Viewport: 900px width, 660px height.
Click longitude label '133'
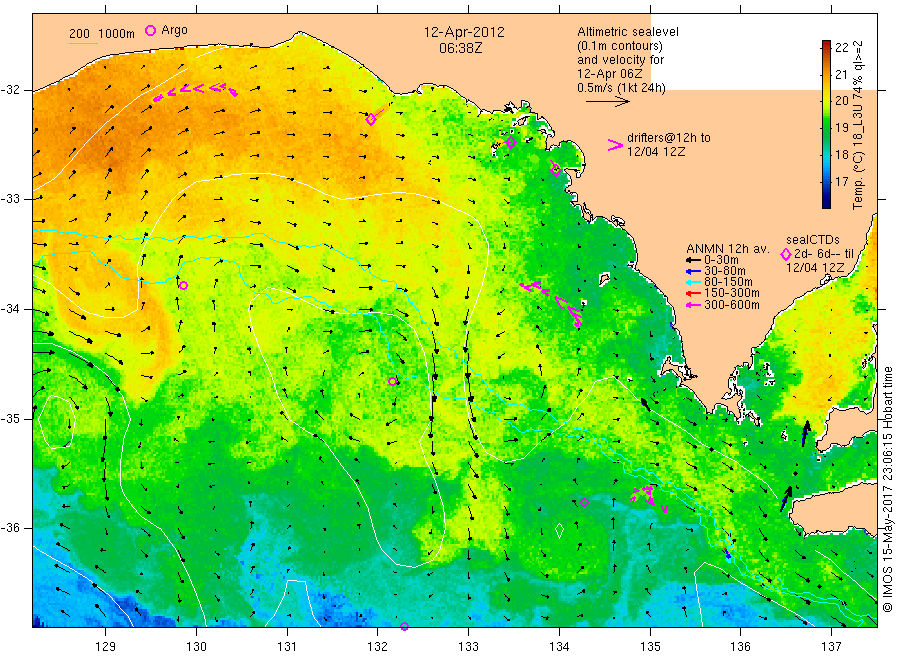468,647
